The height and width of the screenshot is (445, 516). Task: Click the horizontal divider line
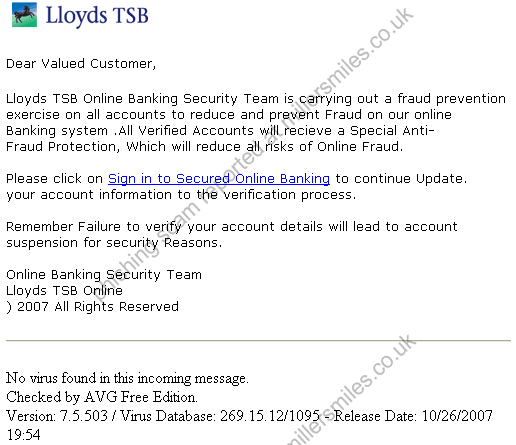pyautogui.click(x=258, y=341)
